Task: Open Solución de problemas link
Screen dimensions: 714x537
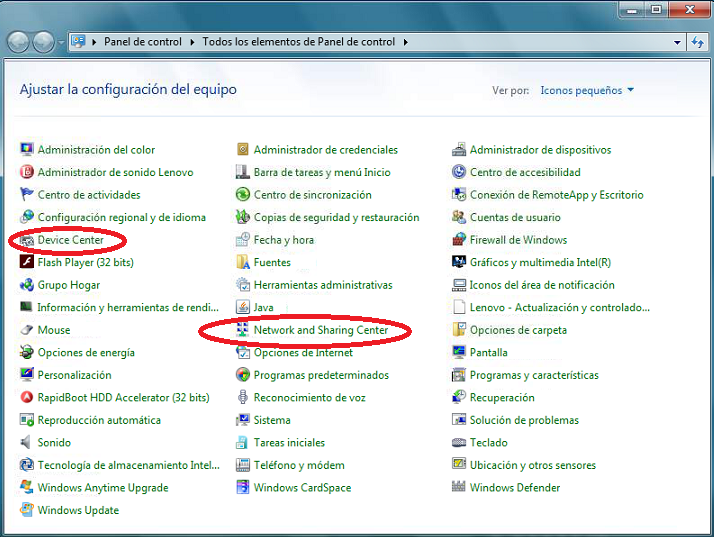Action: pos(524,420)
